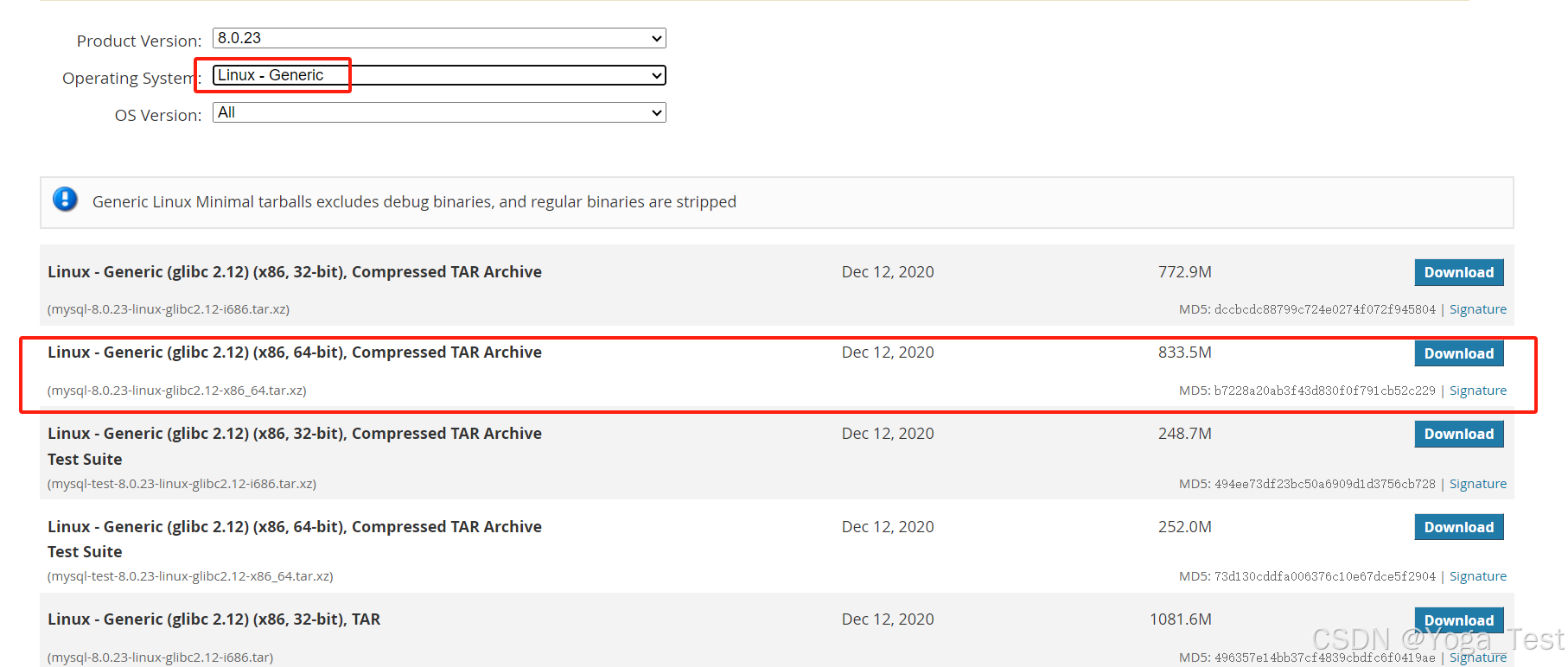Open Signature link for mysql-test x86_64.tar.xz
This screenshot has width=1568, height=667.
[1477, 576]
